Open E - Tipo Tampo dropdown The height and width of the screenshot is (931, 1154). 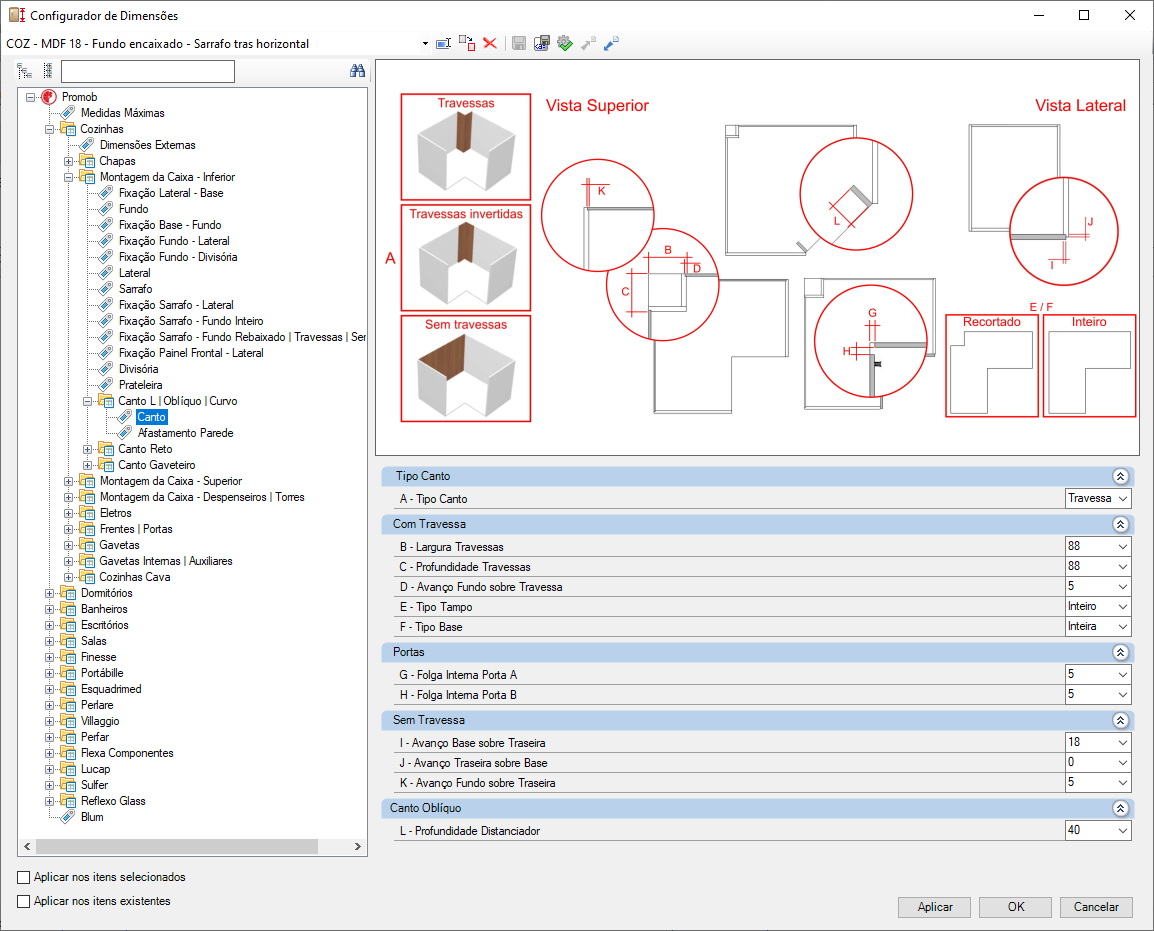[x=1122, y=606]
